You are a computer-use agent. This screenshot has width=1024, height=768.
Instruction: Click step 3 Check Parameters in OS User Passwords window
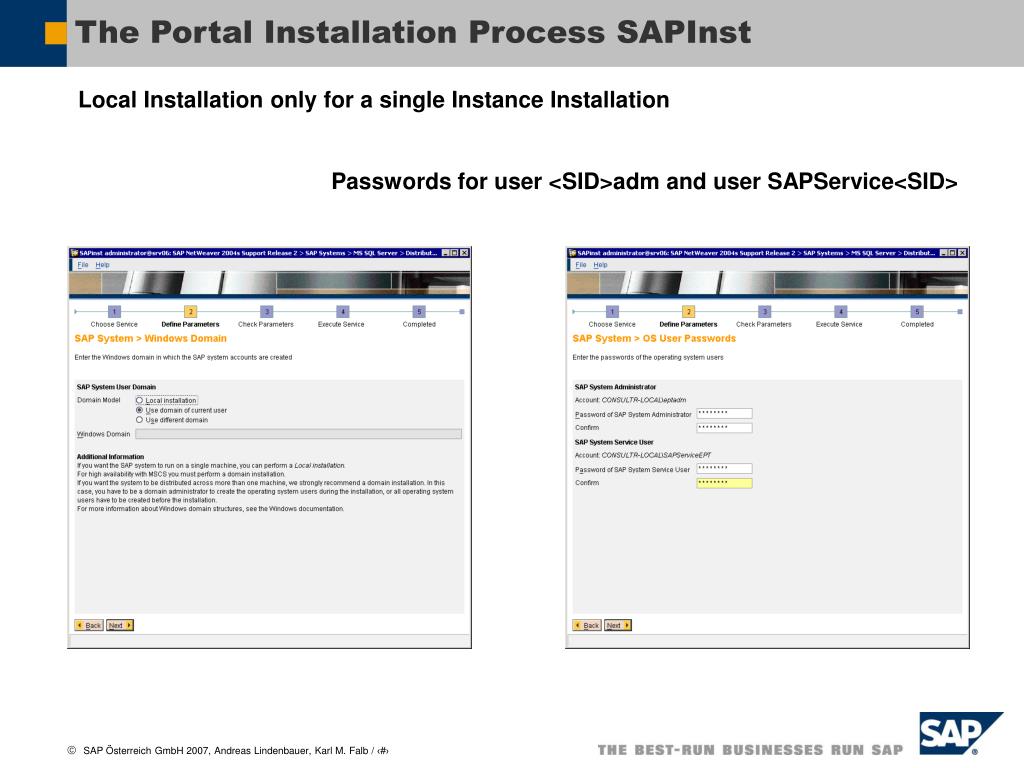[x=765, y=312]
